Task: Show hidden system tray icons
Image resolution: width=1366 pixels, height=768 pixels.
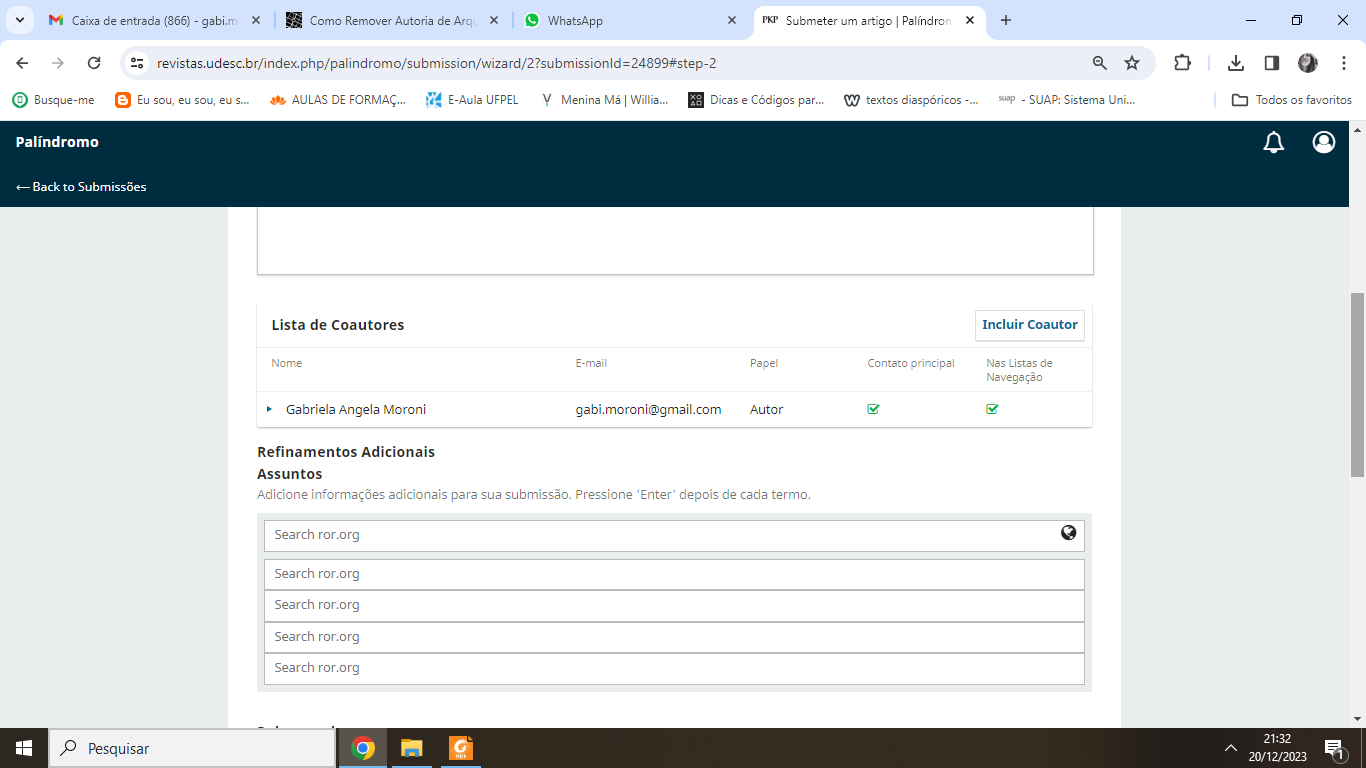Action: coord(1230,748)
